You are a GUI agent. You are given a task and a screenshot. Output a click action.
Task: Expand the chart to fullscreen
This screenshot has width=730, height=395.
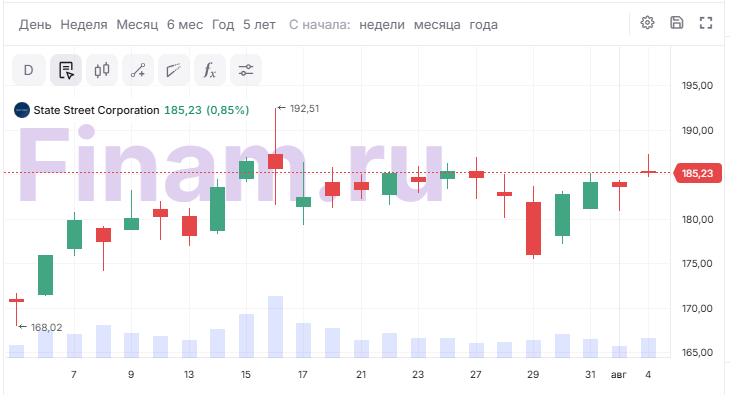point(706,23)
